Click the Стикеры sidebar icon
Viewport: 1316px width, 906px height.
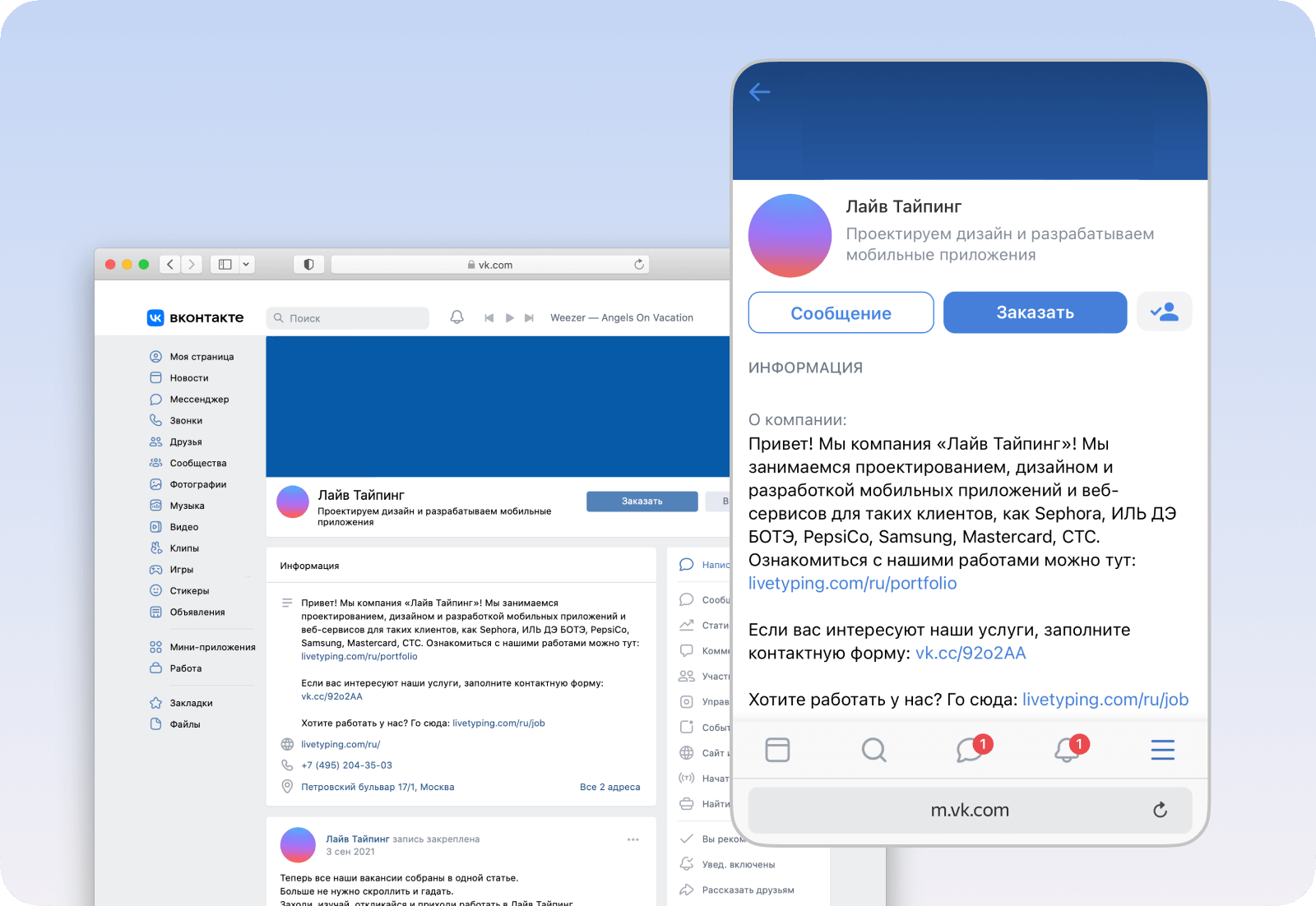pyautogui.click(x=155, y=590)
